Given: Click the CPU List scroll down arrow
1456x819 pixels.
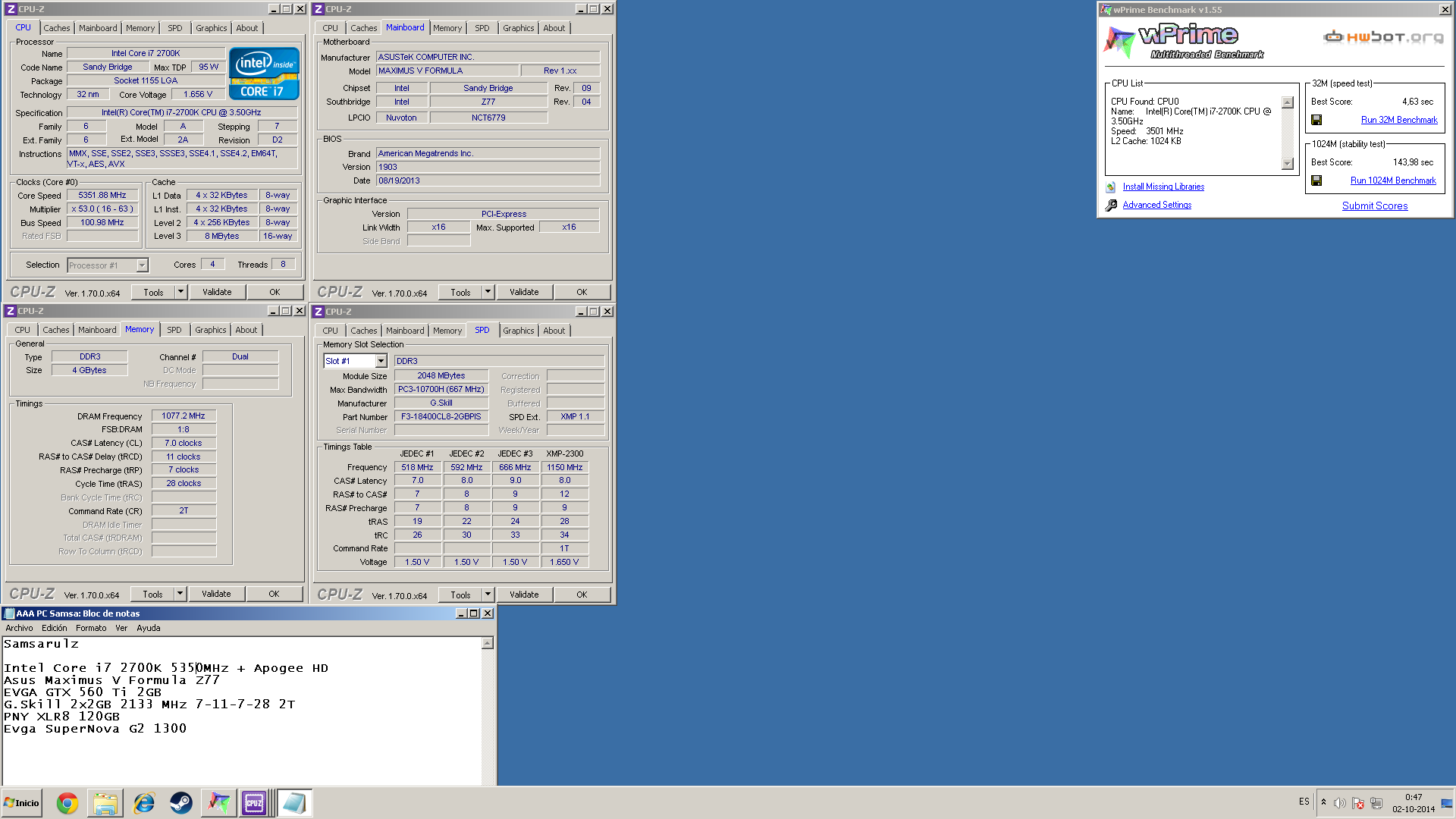Looking at the screenshot, I should 1287,164.
